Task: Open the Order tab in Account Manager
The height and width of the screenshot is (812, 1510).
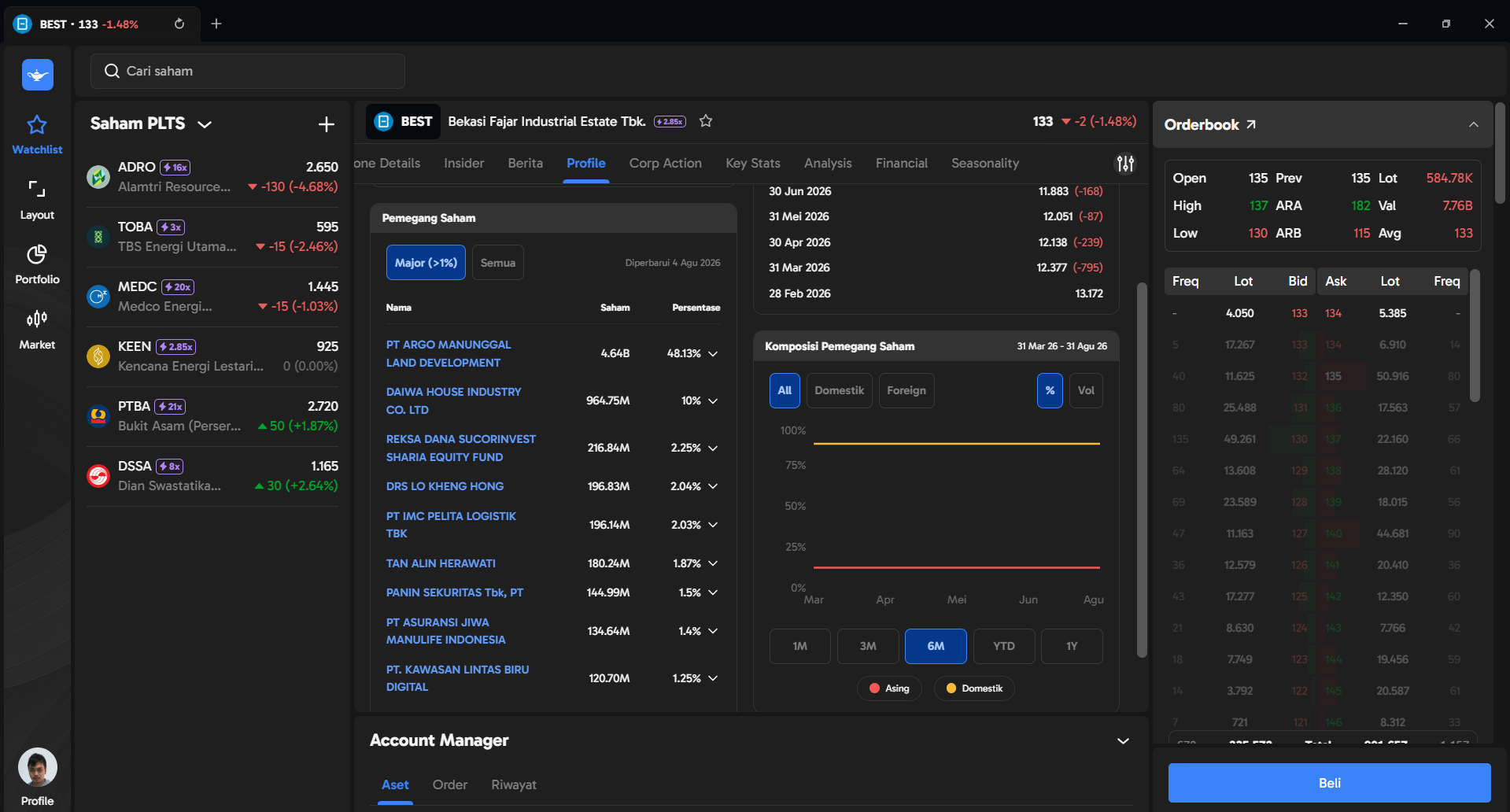Action: point(450,784)
